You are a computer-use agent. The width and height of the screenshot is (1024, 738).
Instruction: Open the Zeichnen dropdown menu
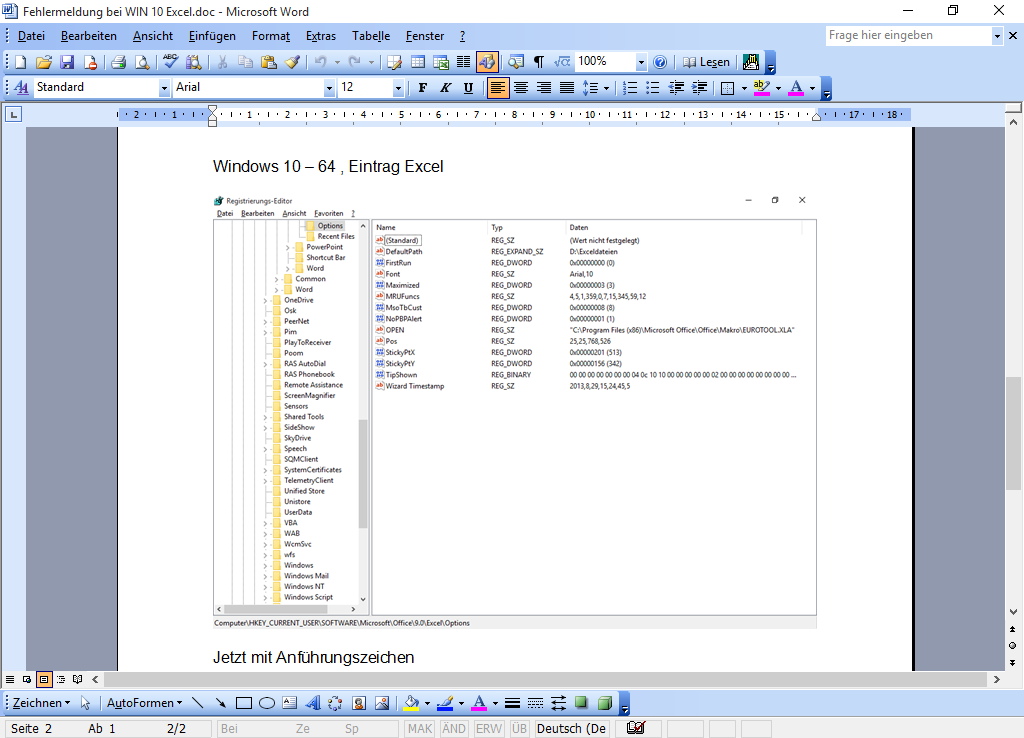pos(41,703)
